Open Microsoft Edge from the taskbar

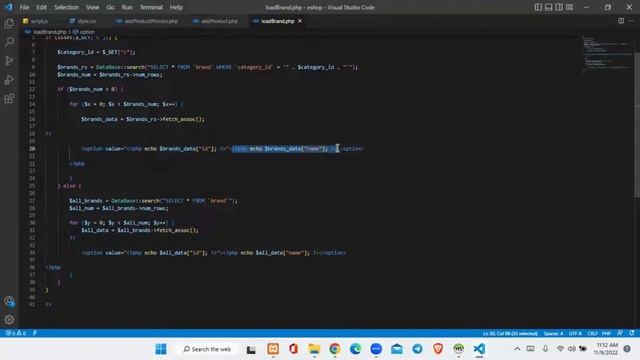click(x=356, y=349)
